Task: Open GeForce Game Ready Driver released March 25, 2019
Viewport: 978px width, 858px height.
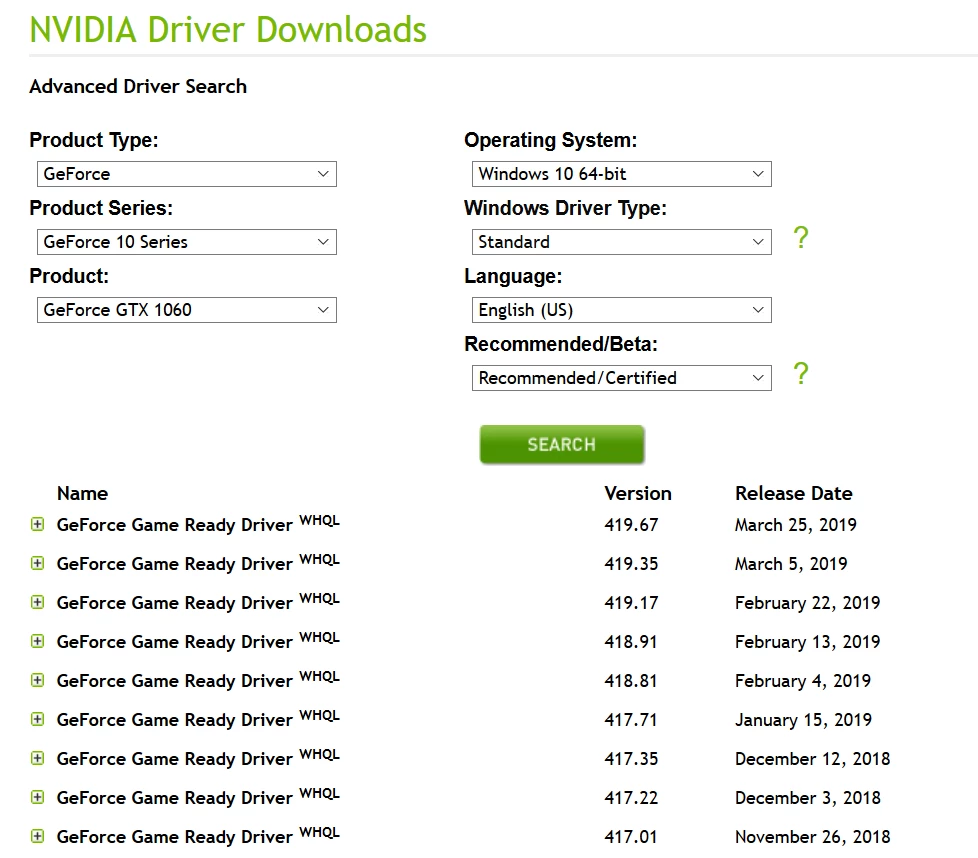Action: point(198,524)
